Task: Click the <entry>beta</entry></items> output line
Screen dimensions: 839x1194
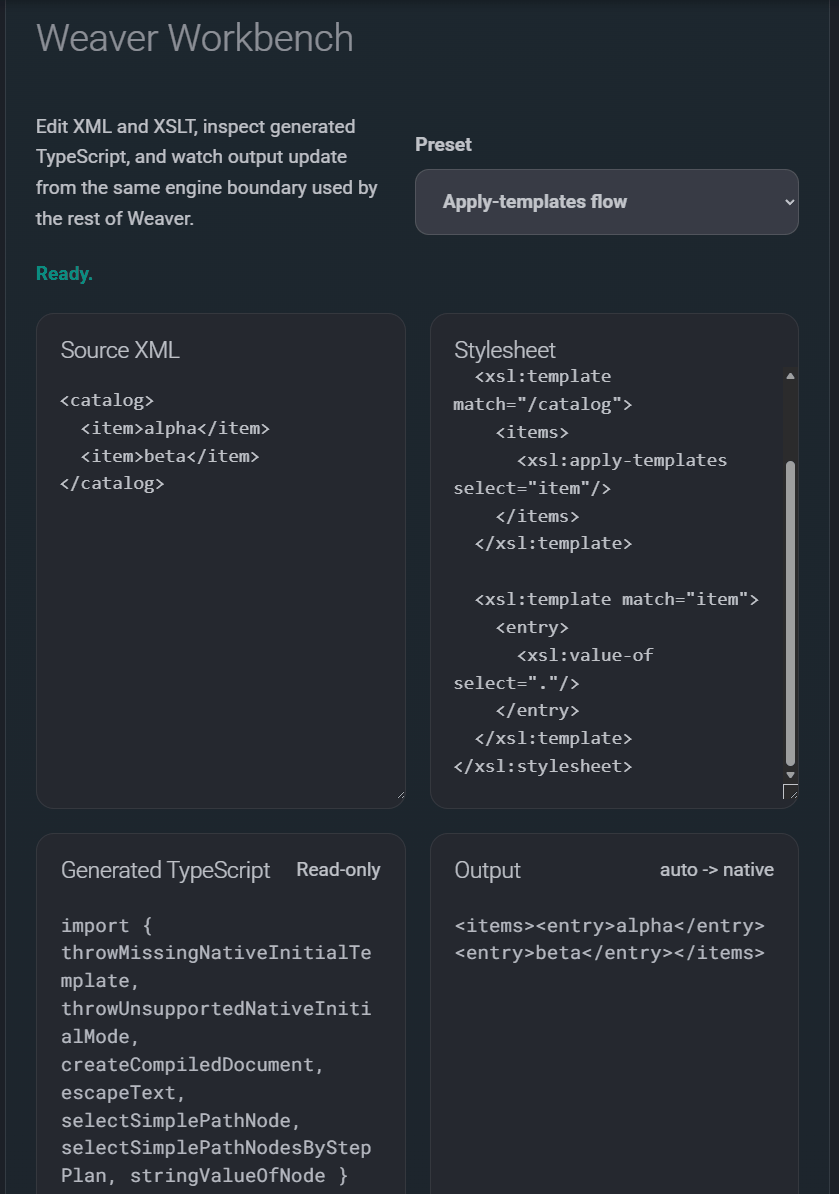Action: pos(609,953)
